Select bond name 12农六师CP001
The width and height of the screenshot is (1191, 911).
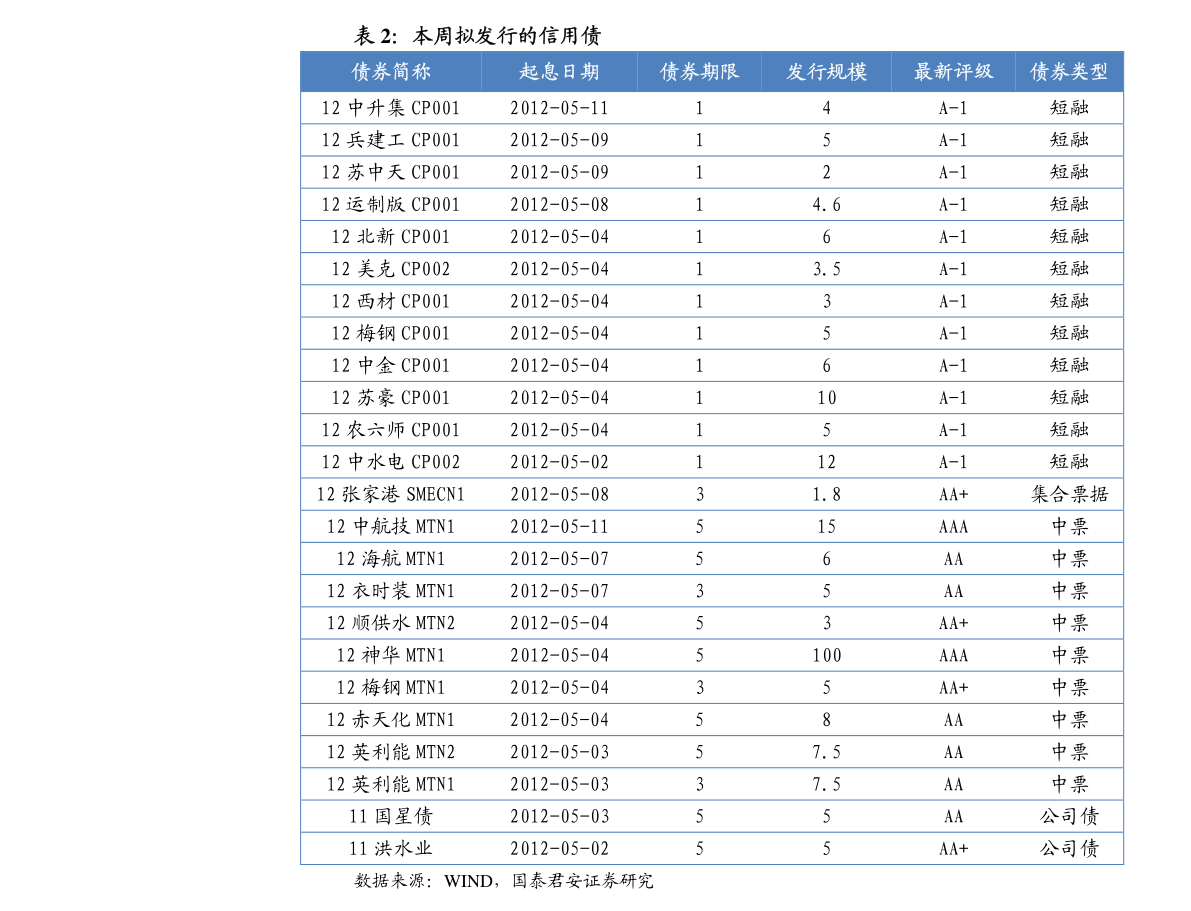pyautogui.click(x=391, y=430)
